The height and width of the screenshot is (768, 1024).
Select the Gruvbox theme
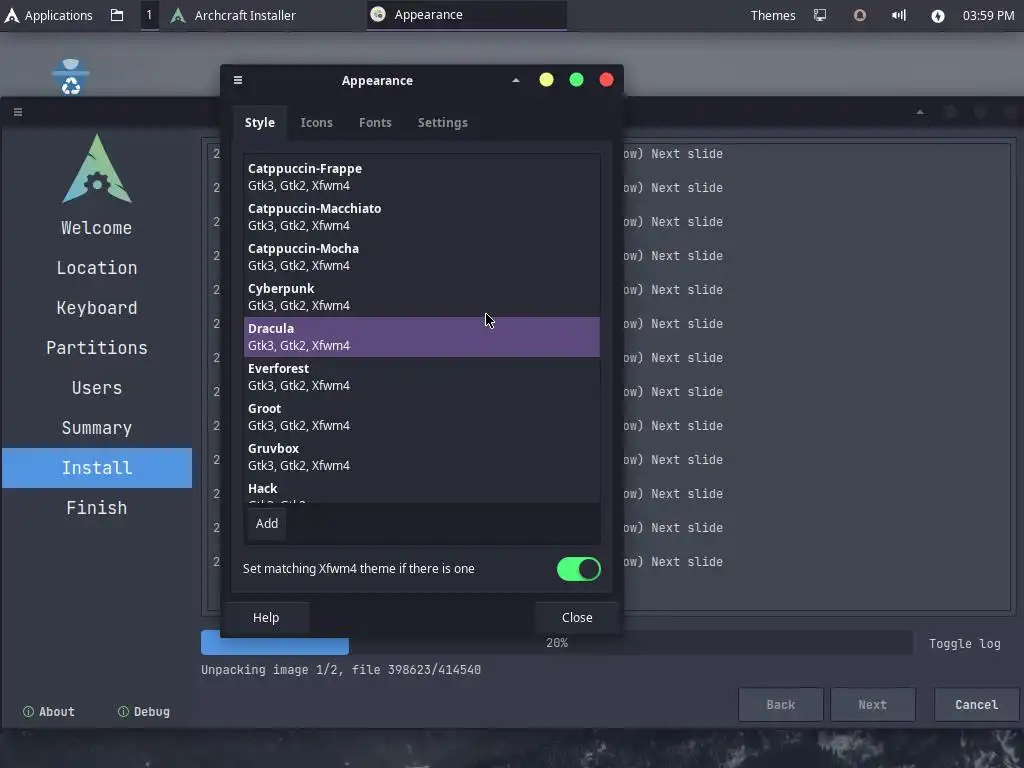coord(422,456)
